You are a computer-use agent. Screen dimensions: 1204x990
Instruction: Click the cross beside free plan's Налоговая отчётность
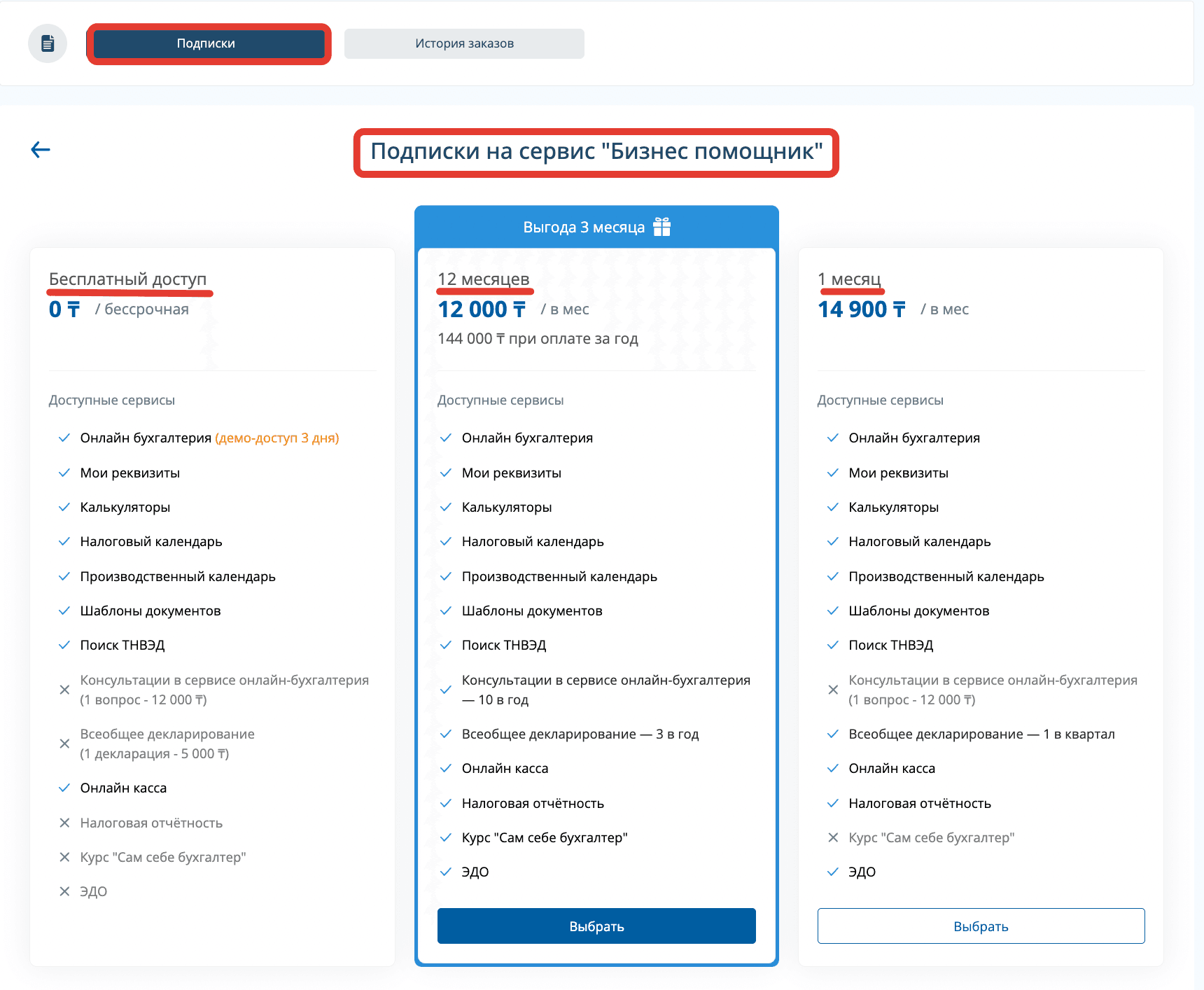(x=64, y=823)
